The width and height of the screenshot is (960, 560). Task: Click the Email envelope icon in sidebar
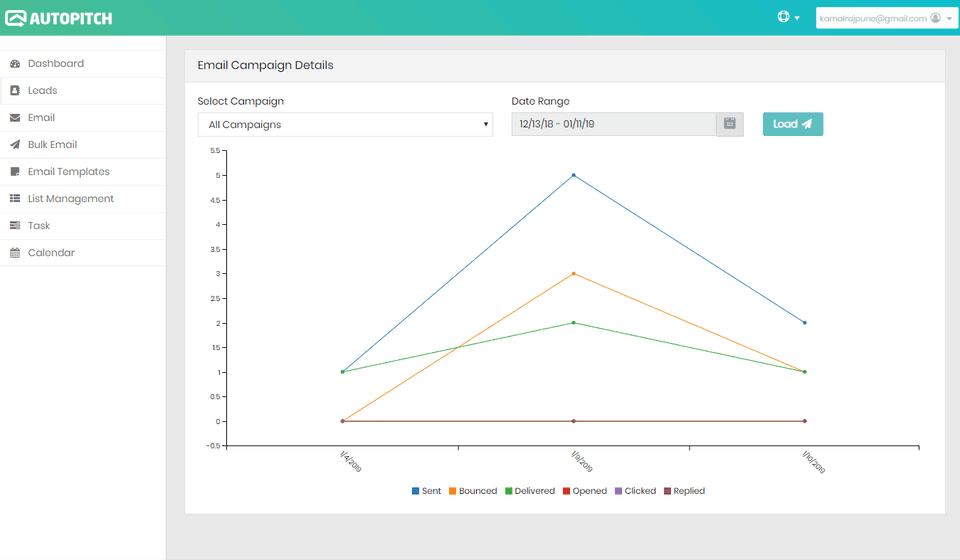15,118
